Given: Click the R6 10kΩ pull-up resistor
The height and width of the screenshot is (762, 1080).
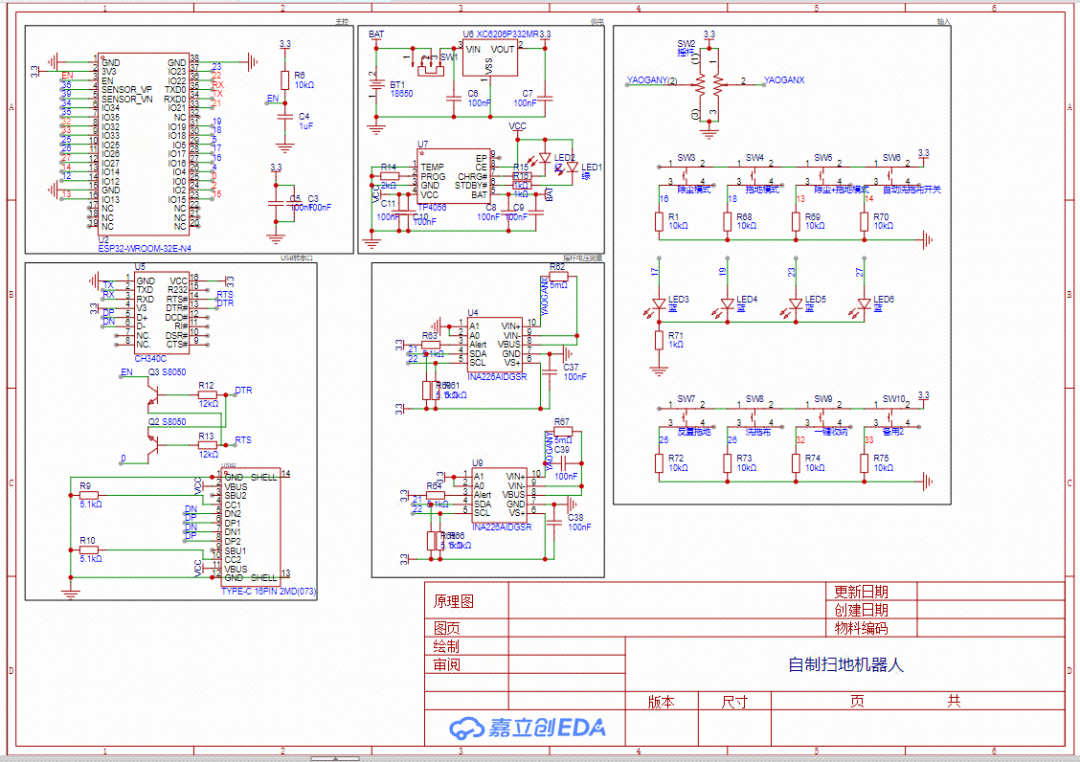Looking at the screenshot, I should 285,80.
